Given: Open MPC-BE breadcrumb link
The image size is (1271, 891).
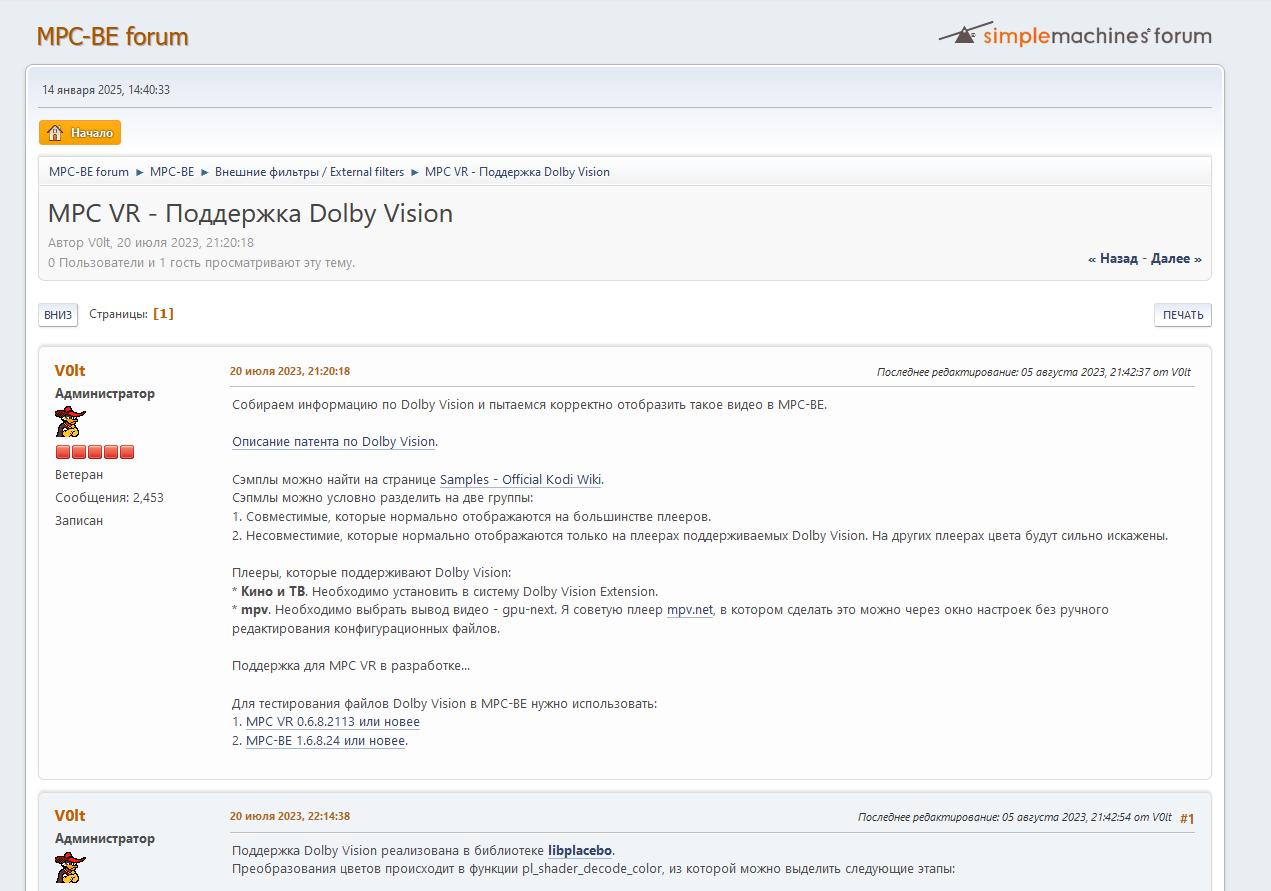Looking at the screenshot, I should click(x=172, y=172).
